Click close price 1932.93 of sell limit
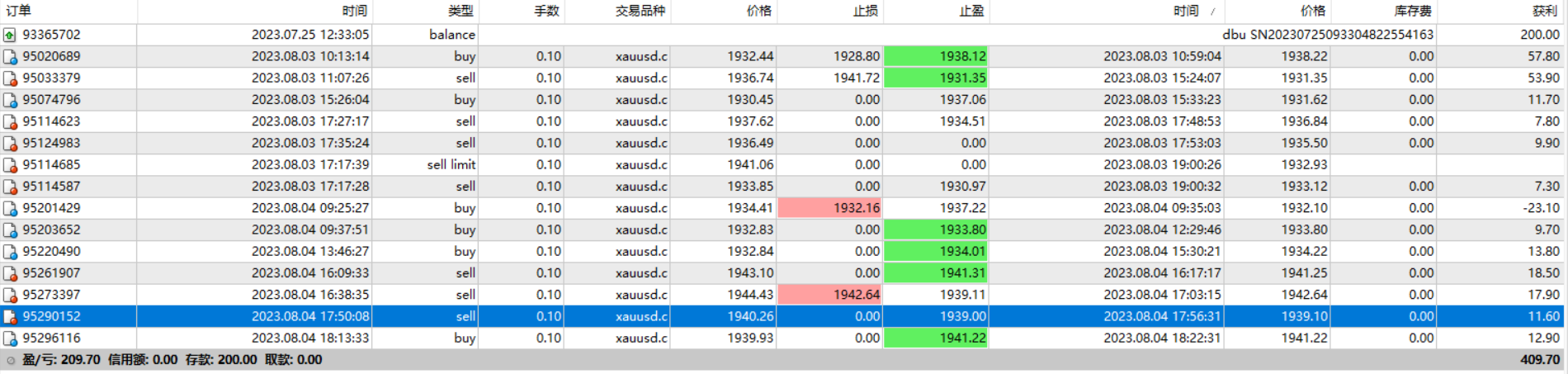The height and width of the screenshot is (374, 1568). click(x=1304, y=164)
